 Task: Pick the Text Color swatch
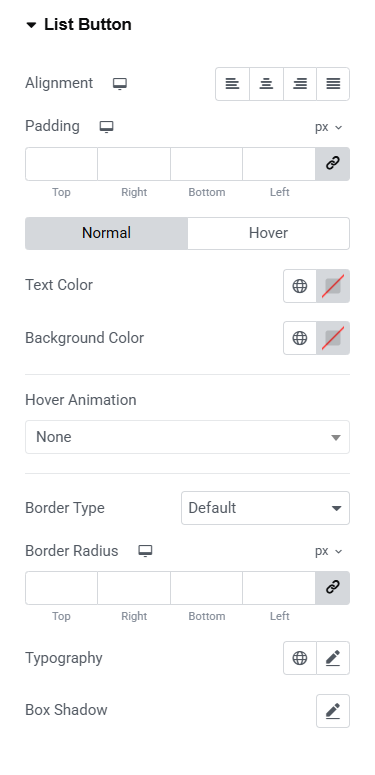click(333, 286)
